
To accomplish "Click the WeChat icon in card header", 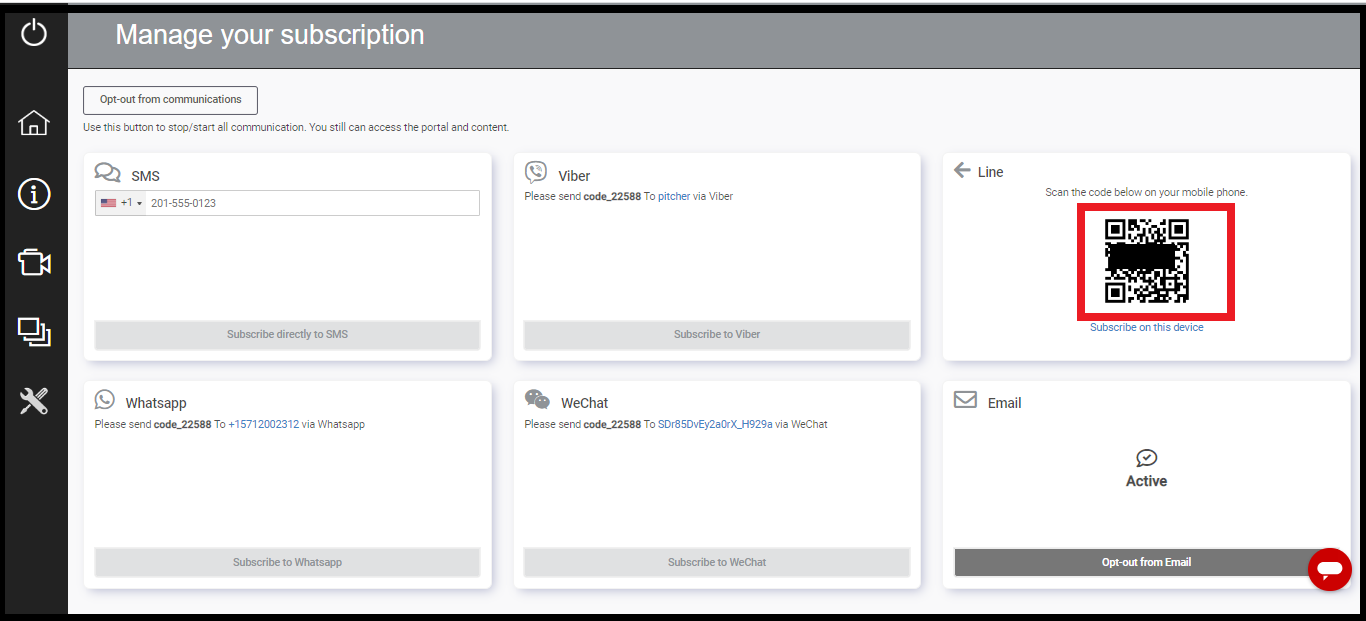I will [x=537, y=400].
